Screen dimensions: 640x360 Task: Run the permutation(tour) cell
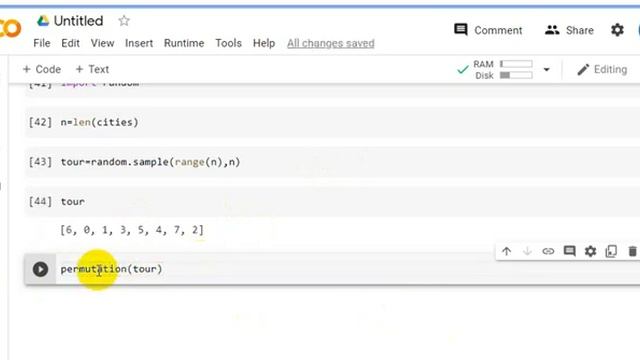coord(40,269)
